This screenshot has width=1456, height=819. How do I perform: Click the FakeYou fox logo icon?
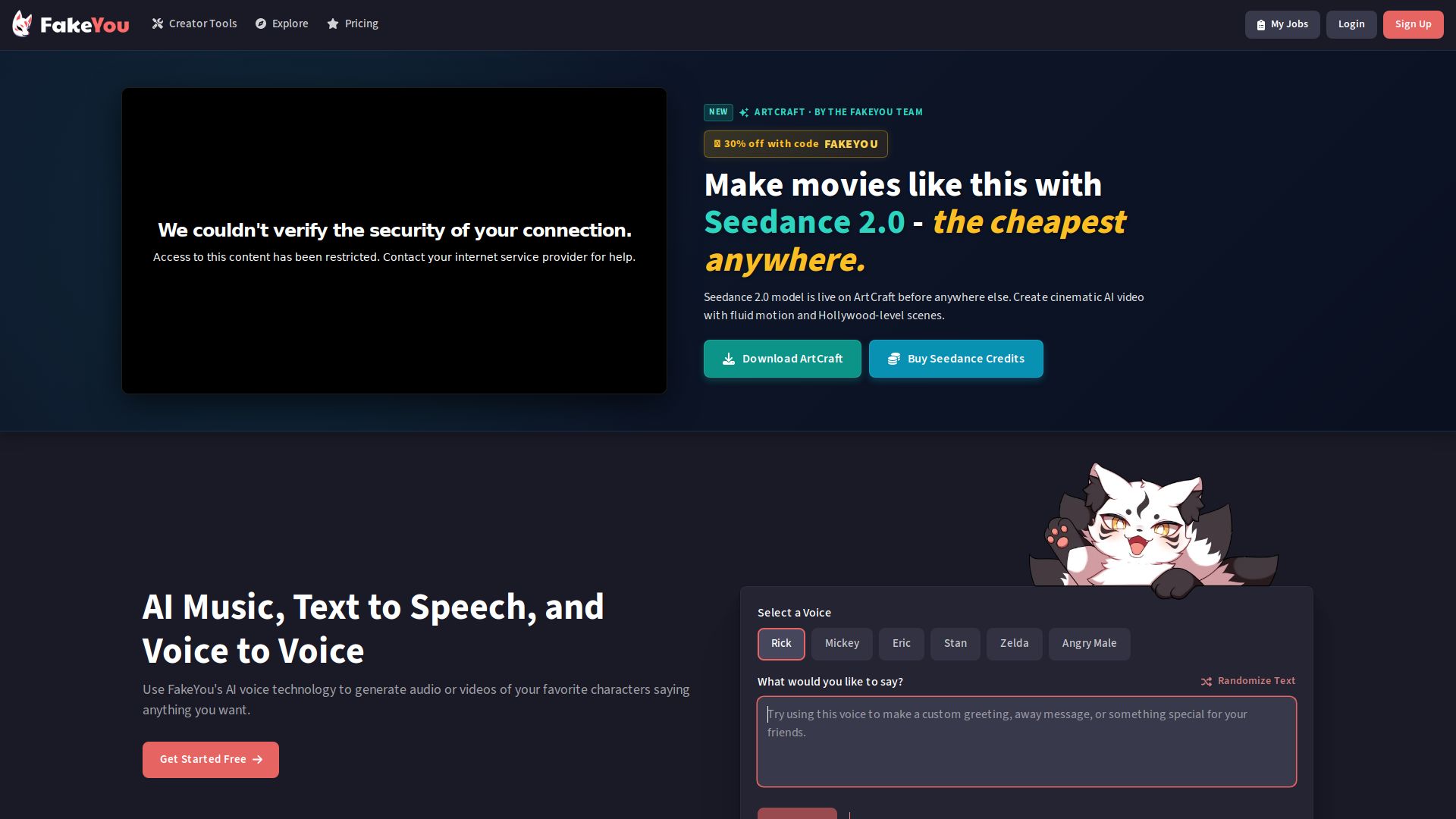(22, 24)
